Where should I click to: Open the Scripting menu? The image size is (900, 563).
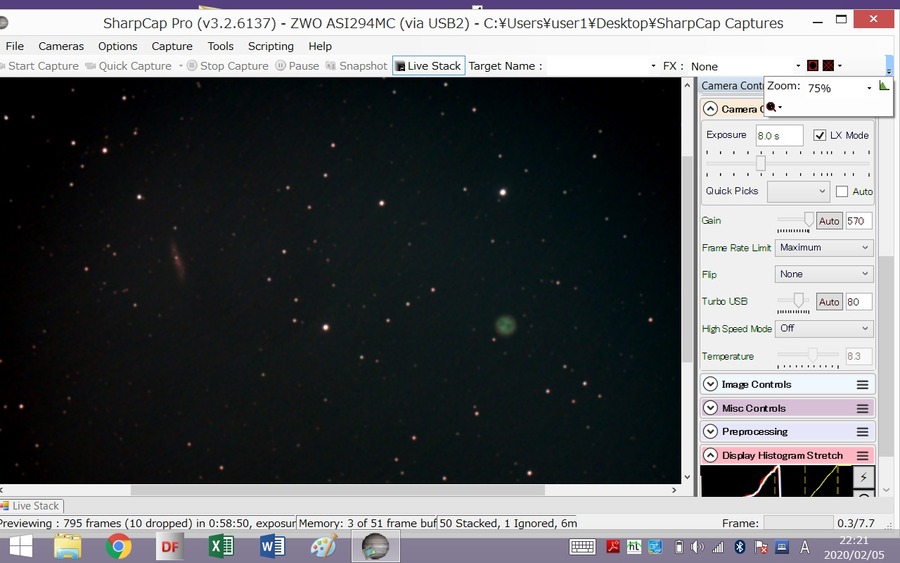tap(270, 46)
